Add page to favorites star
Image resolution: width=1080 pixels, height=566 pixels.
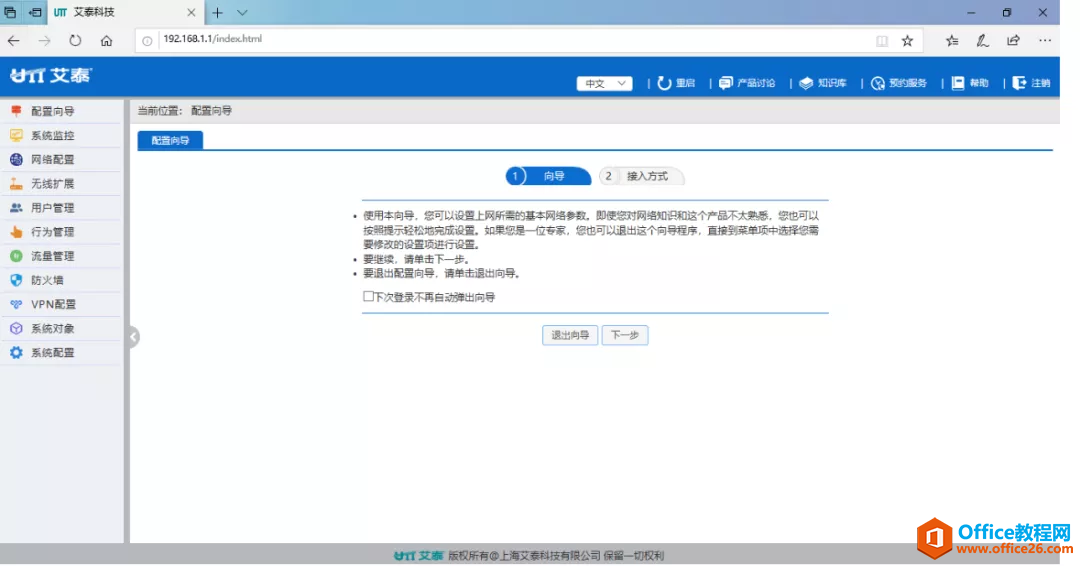907,41
